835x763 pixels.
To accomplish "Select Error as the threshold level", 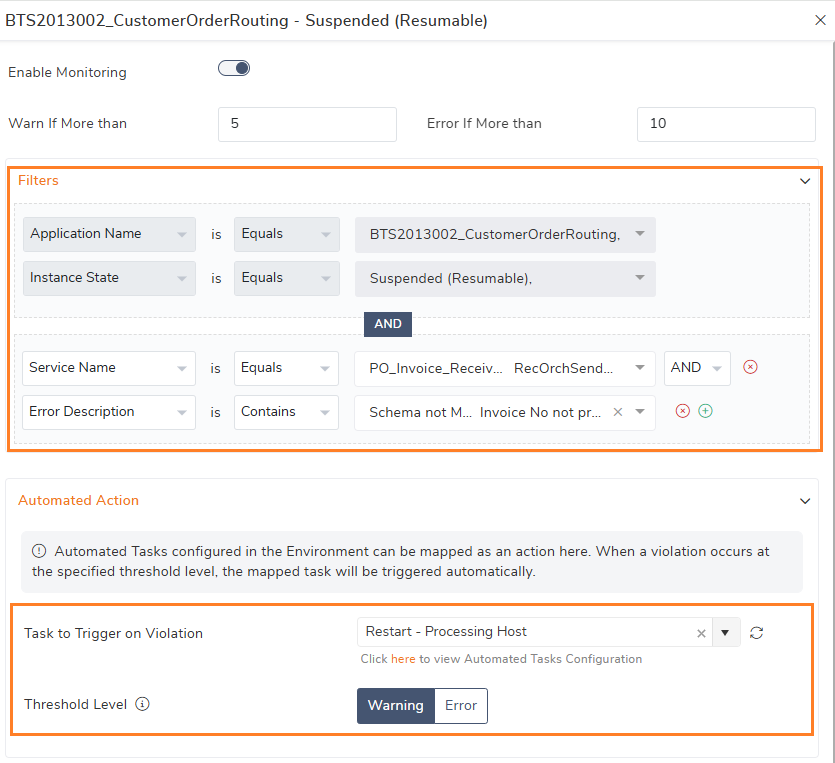I will tap(460, 705).
